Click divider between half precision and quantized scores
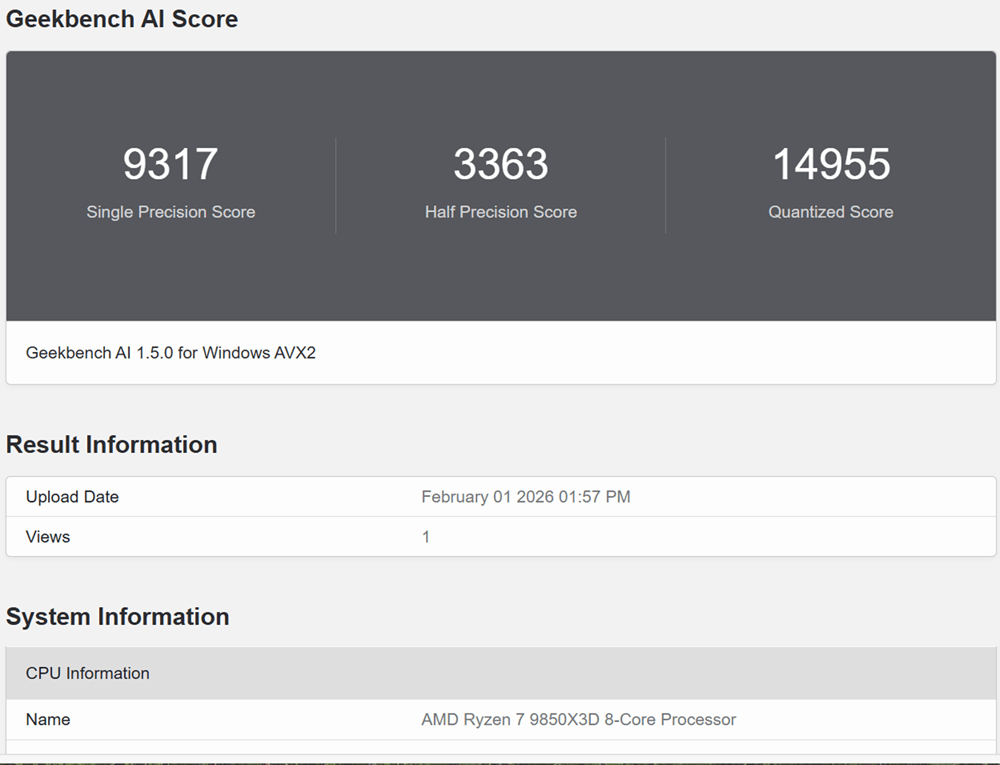The image size is (1000, 765). pos(666,186)
